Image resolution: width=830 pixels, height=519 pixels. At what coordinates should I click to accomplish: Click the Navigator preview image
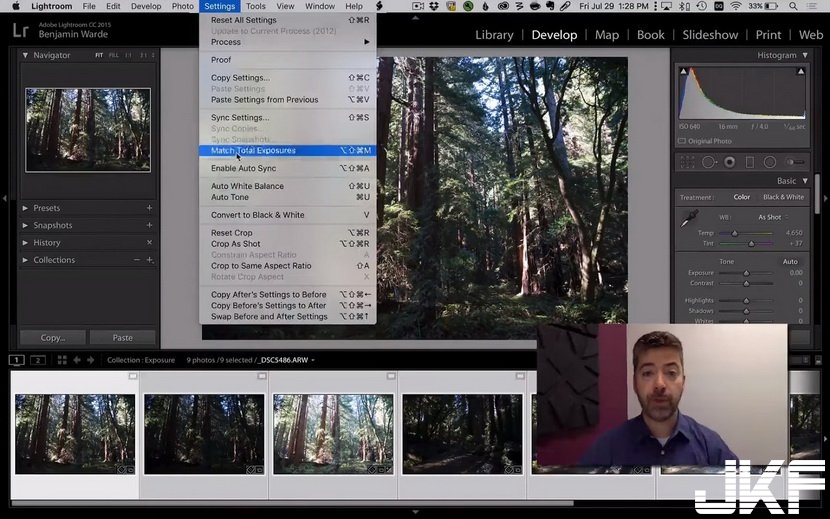point(88,130)
